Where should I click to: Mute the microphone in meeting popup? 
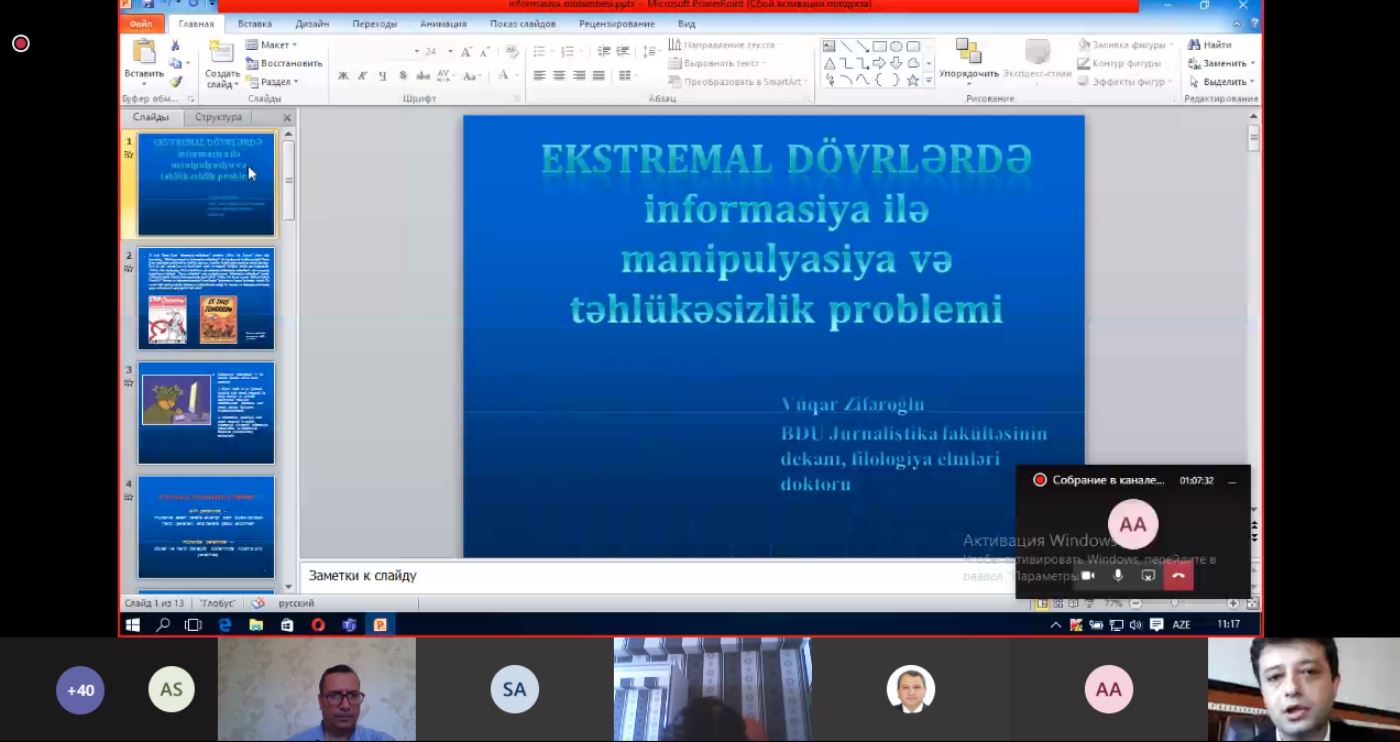tap(1118, 575)
